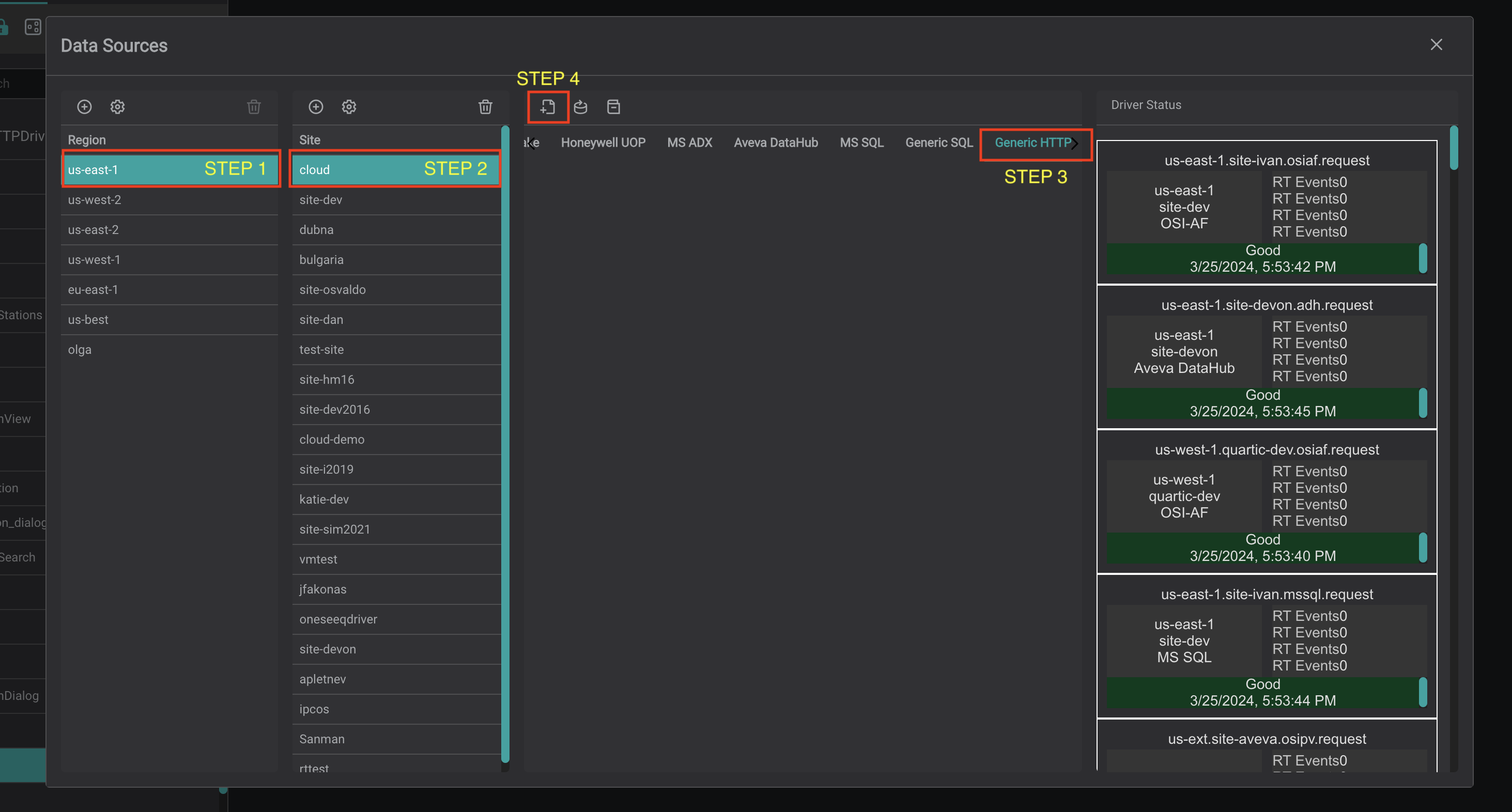This screenshot has width=1512, height=812.
Task: Select the ipcos site
Action: (x=396, y=708)
